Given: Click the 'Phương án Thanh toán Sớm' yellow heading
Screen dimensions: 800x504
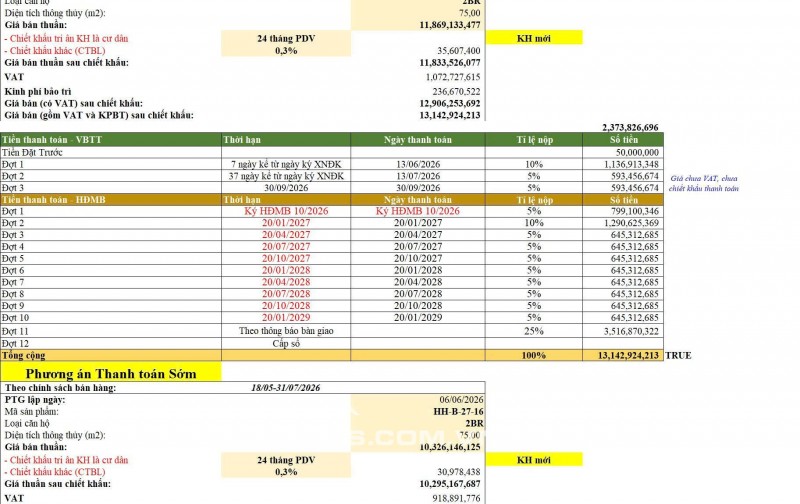Looking at the screenshot, I should pos(111,374).
